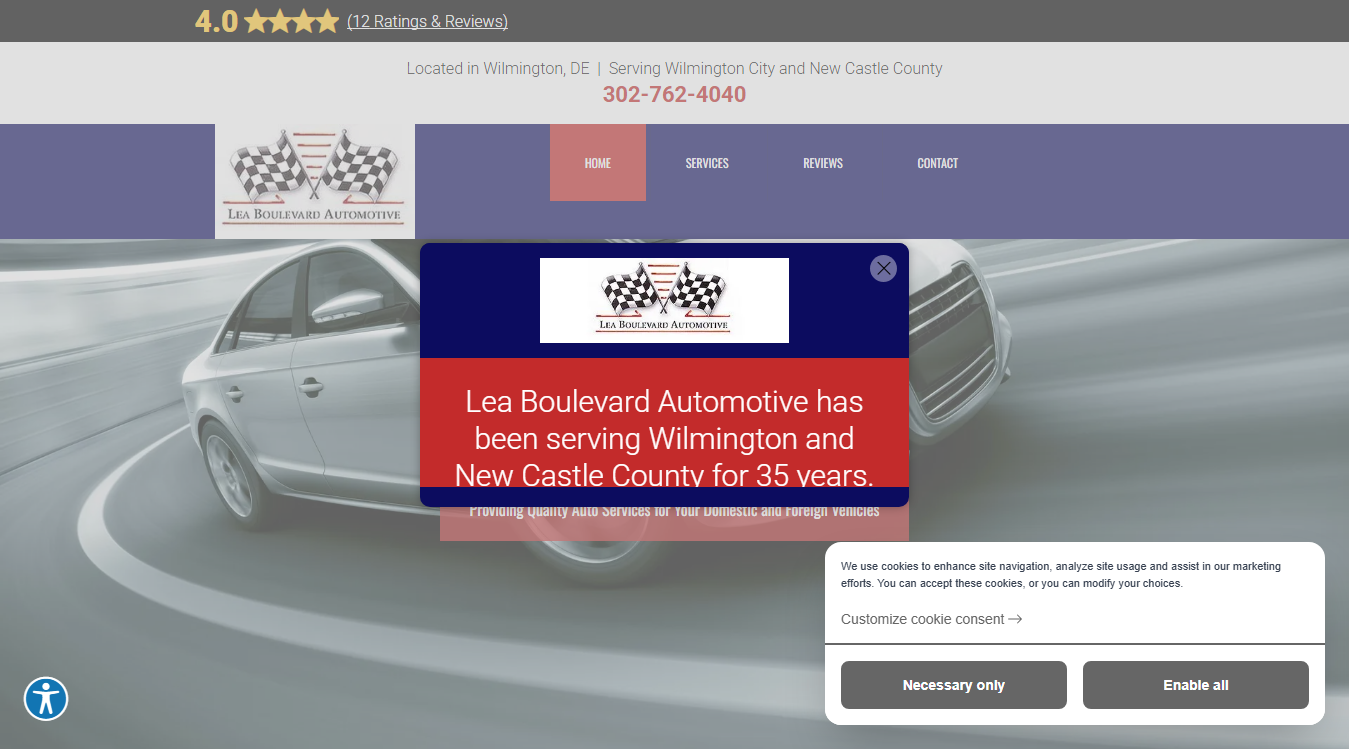The image size is (1349, 749).
Task: Click 'Serving Wilmington City and New Castle County'
Action: tap(776, 69)
